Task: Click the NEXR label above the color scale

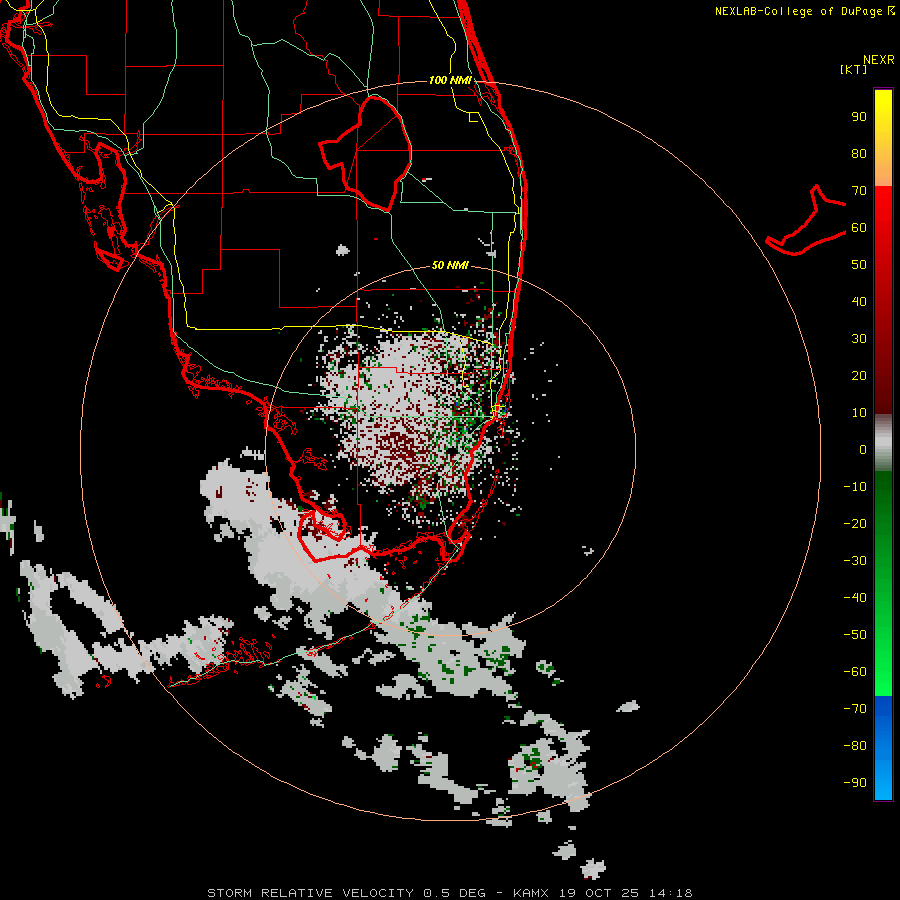Action: click(879, 59)
